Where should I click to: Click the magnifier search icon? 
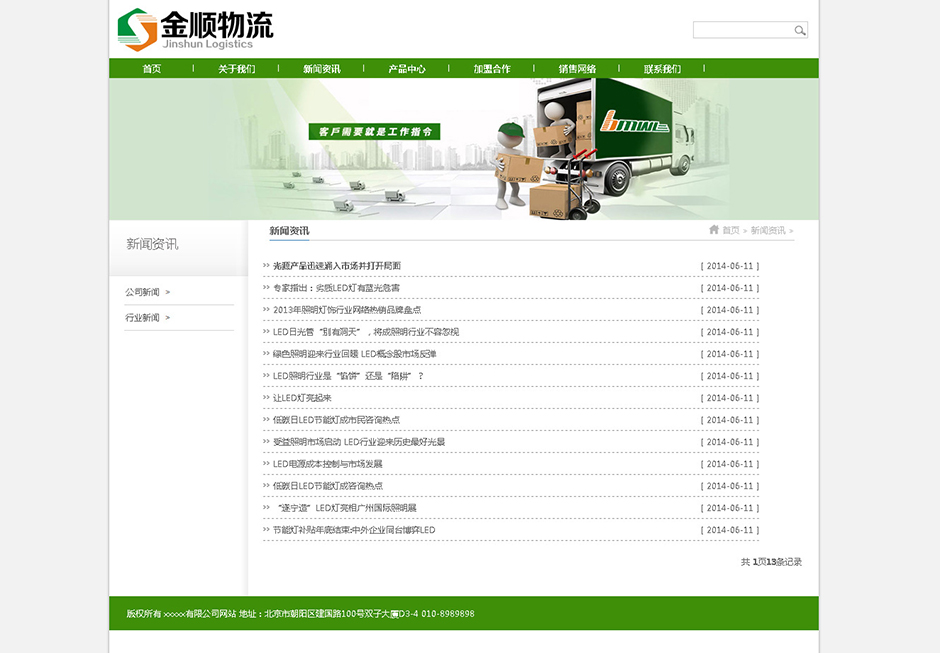click(800, 31)
